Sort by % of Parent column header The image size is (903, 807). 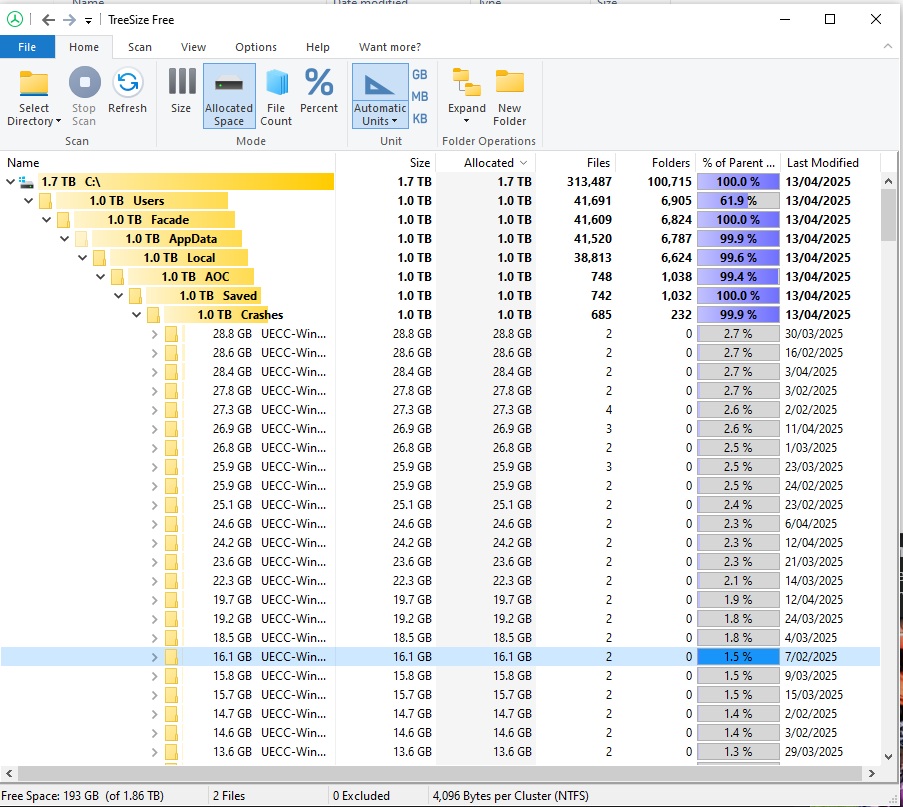(738, 163)
